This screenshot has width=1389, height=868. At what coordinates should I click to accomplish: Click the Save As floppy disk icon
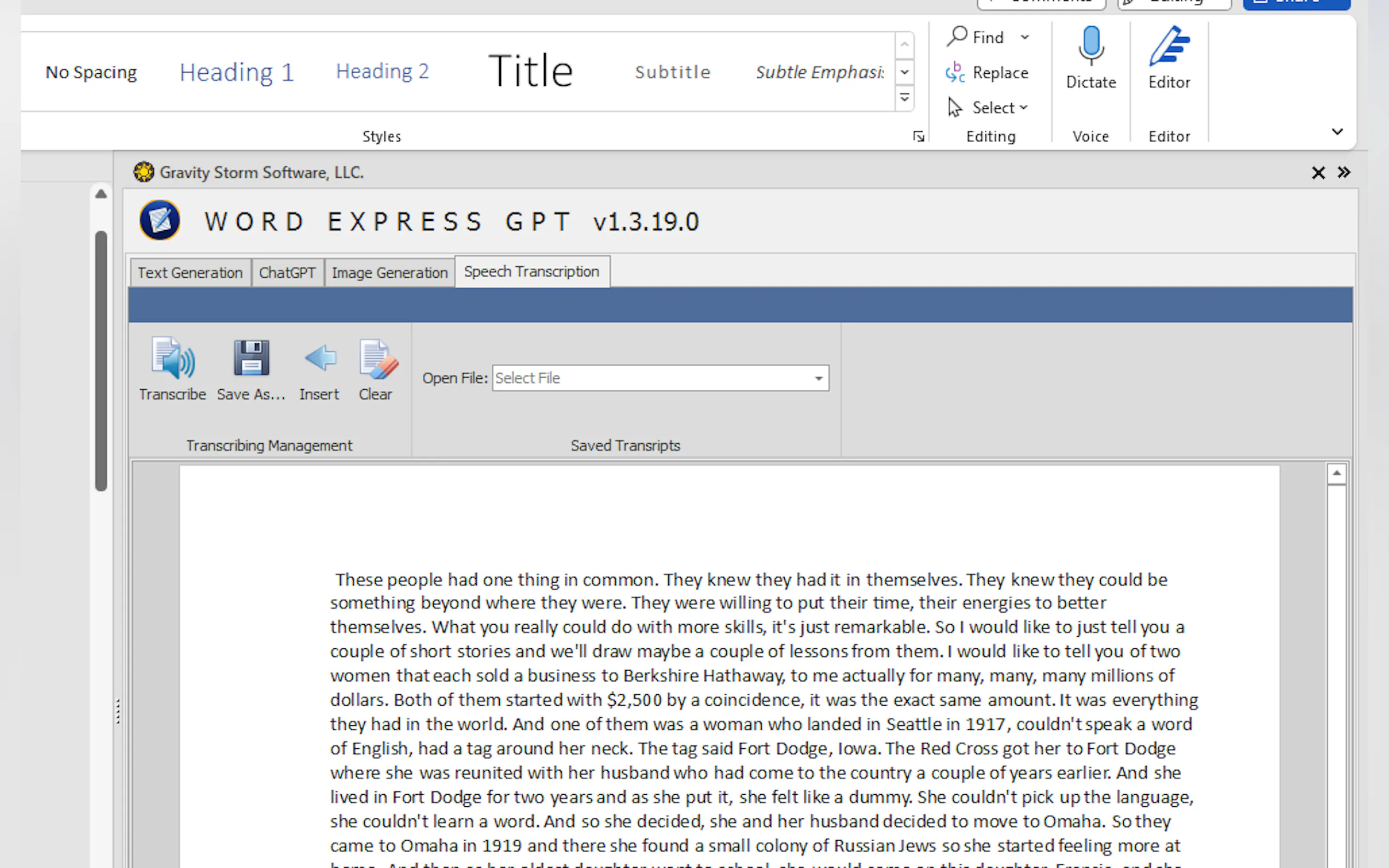point(251,358)
